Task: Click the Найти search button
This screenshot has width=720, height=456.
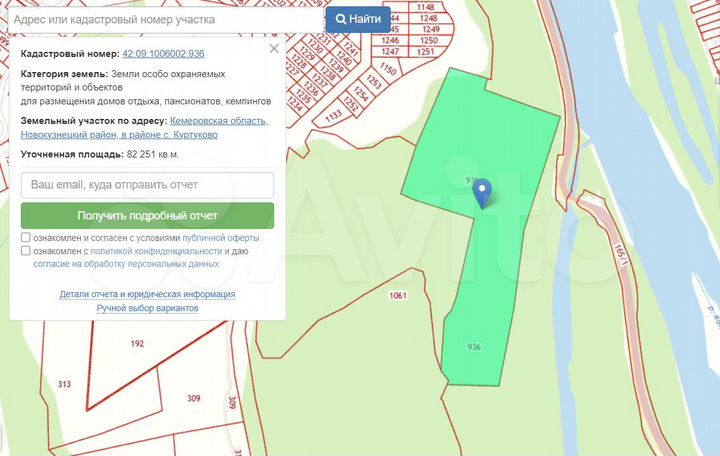Action: tap(358, 19)
